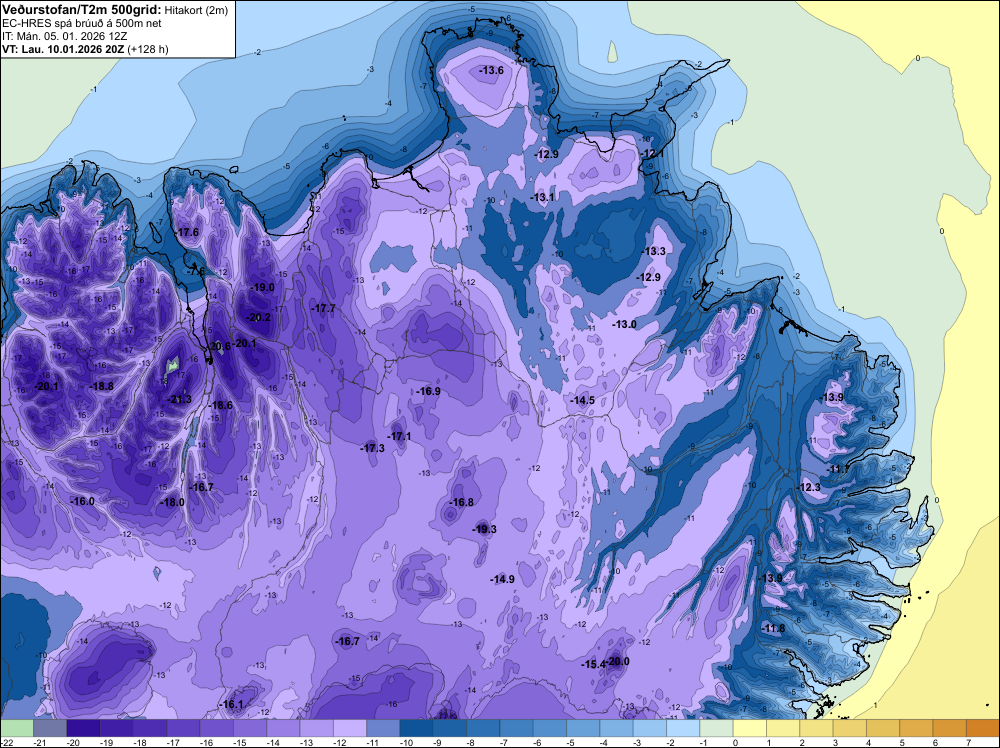Select the -18.0 temperature value
The image size is (1000, 748).
172,502
